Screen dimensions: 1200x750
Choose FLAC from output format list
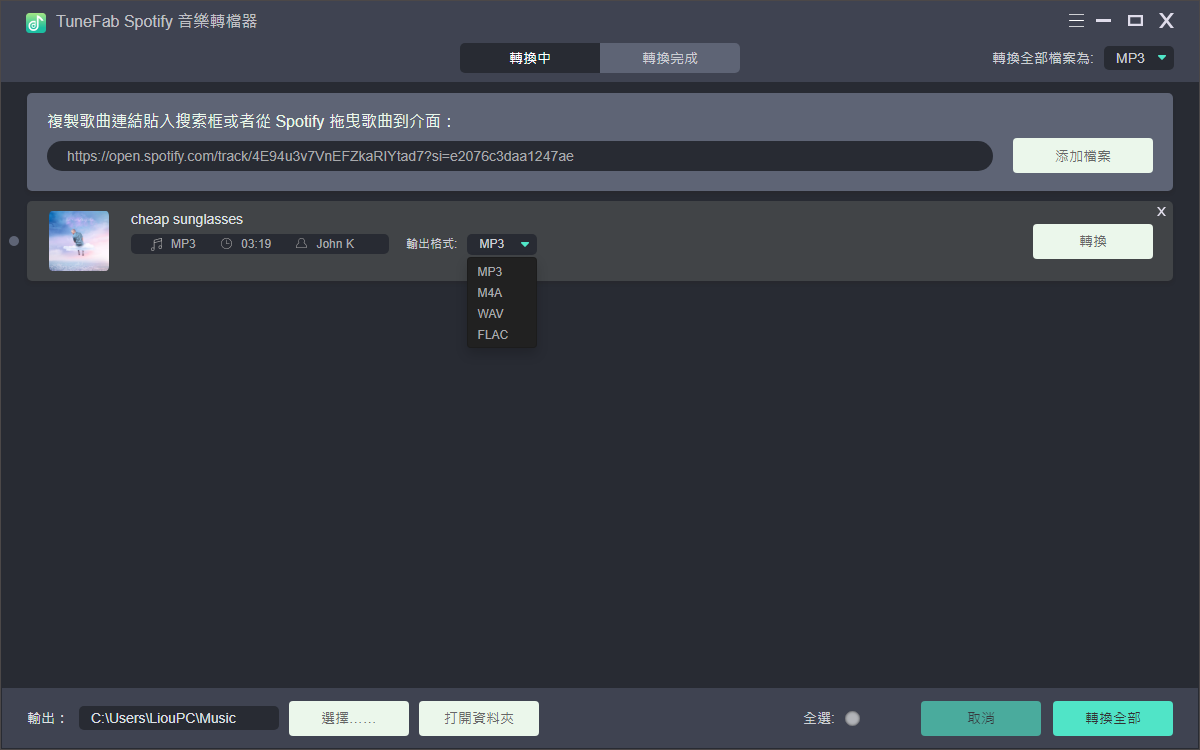(x=493, y=335)
